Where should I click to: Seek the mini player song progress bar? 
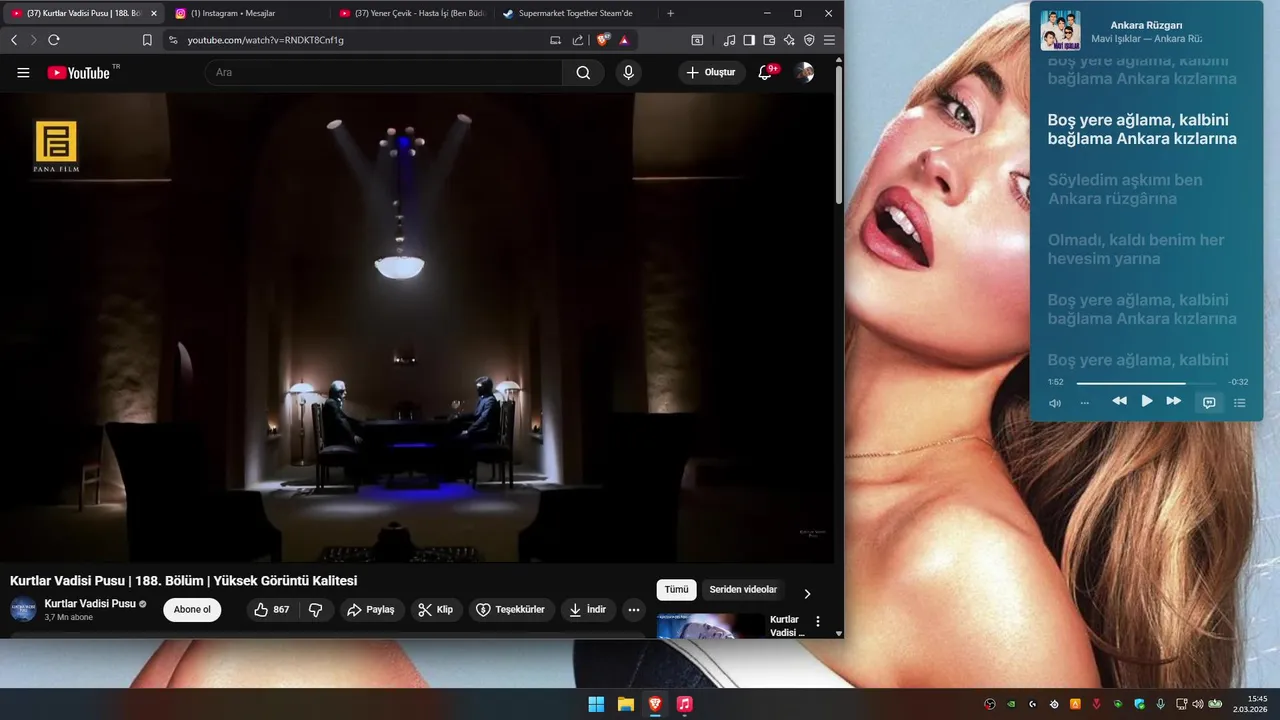1146,383
